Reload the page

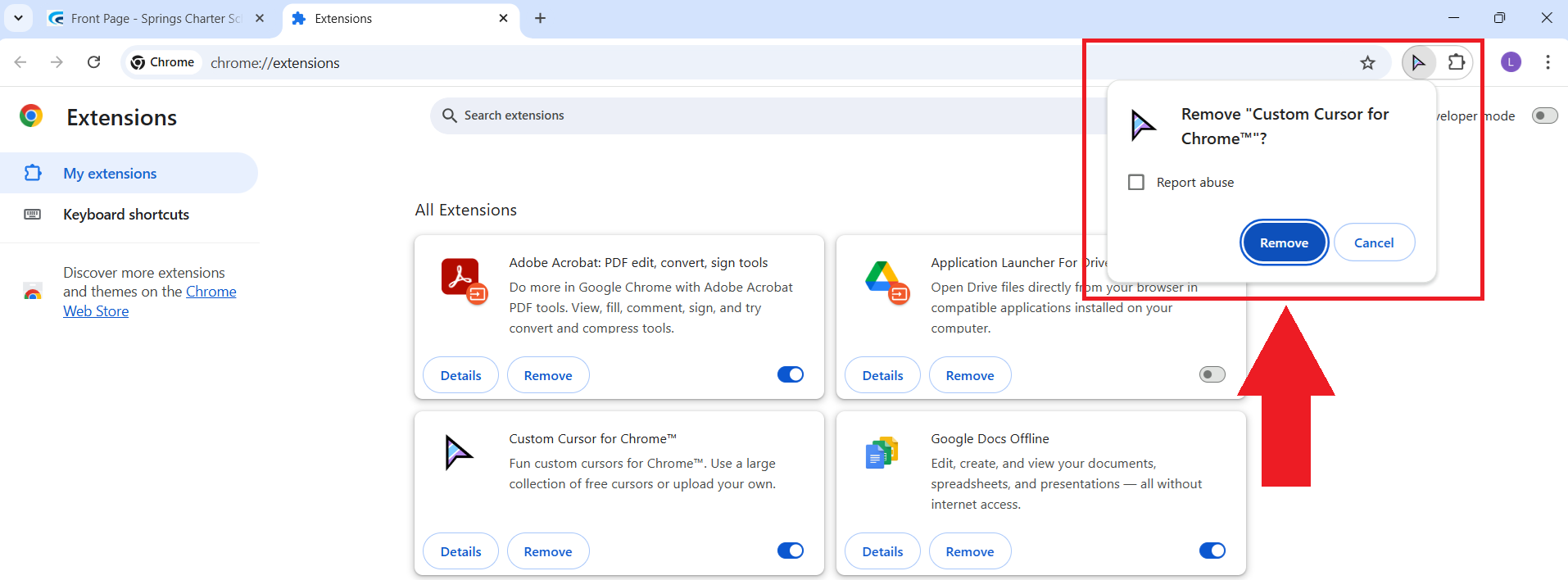[x=94, y=62]
